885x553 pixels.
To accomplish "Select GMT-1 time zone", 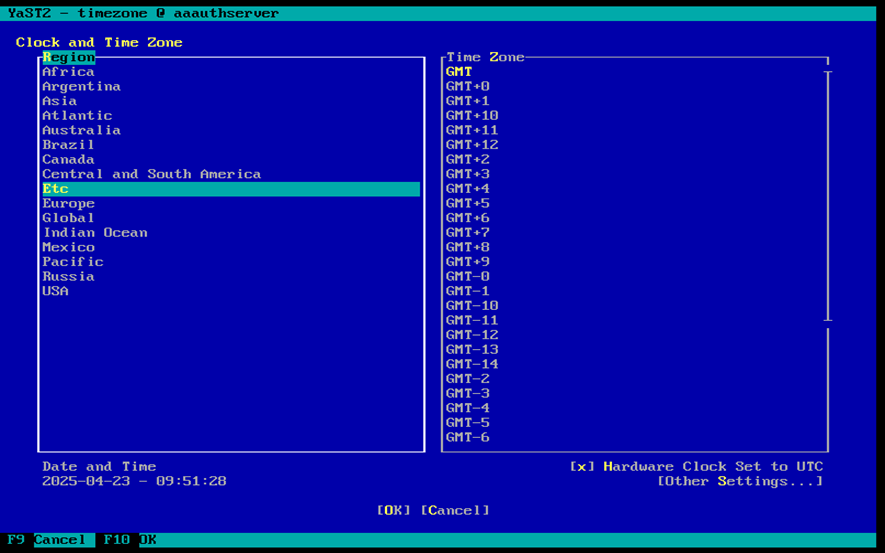I will pyautogui.click(x=468, y=292).
